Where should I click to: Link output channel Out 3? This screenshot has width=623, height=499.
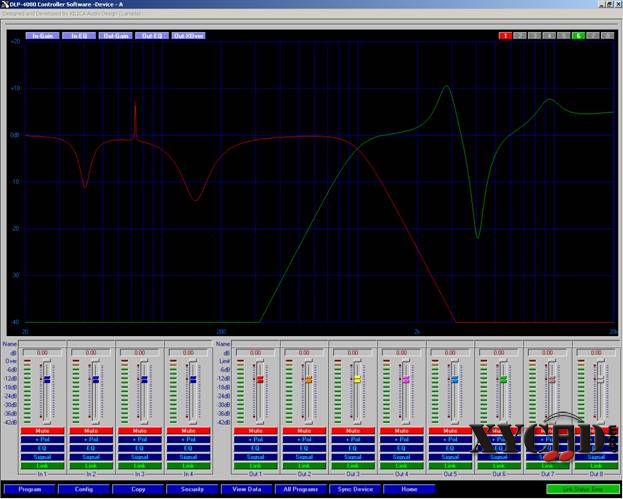(353, 466)
